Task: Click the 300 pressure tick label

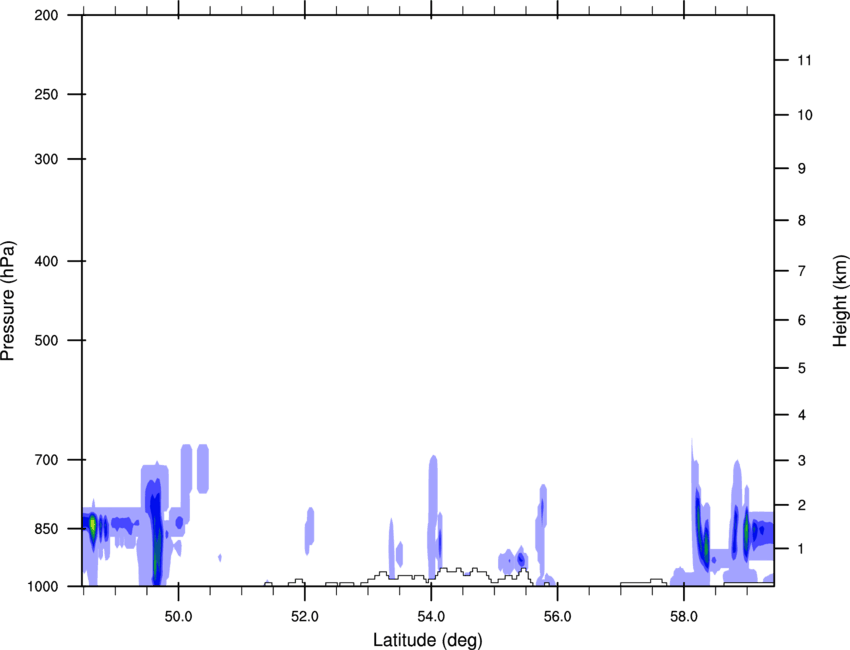Action: pos(46,159)
